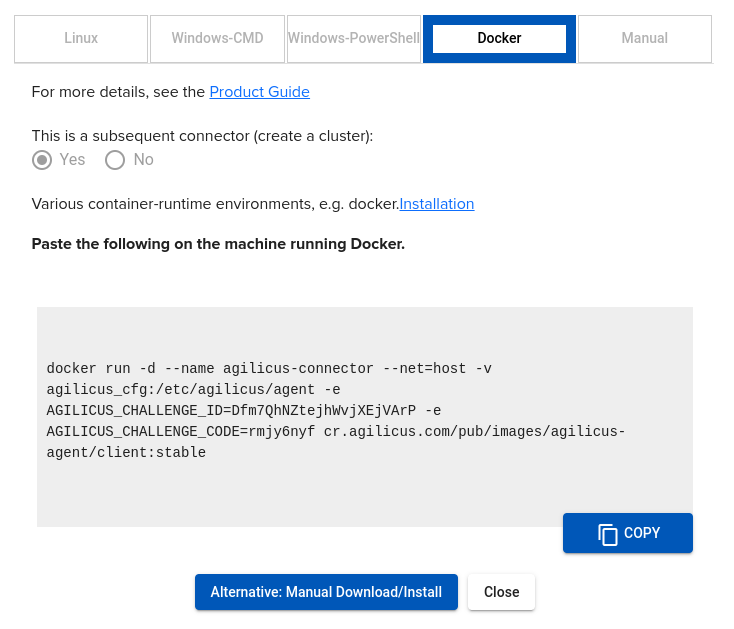The image size is (734, 629).
Task: Open the Product Guide link
Action: point(259,92)
